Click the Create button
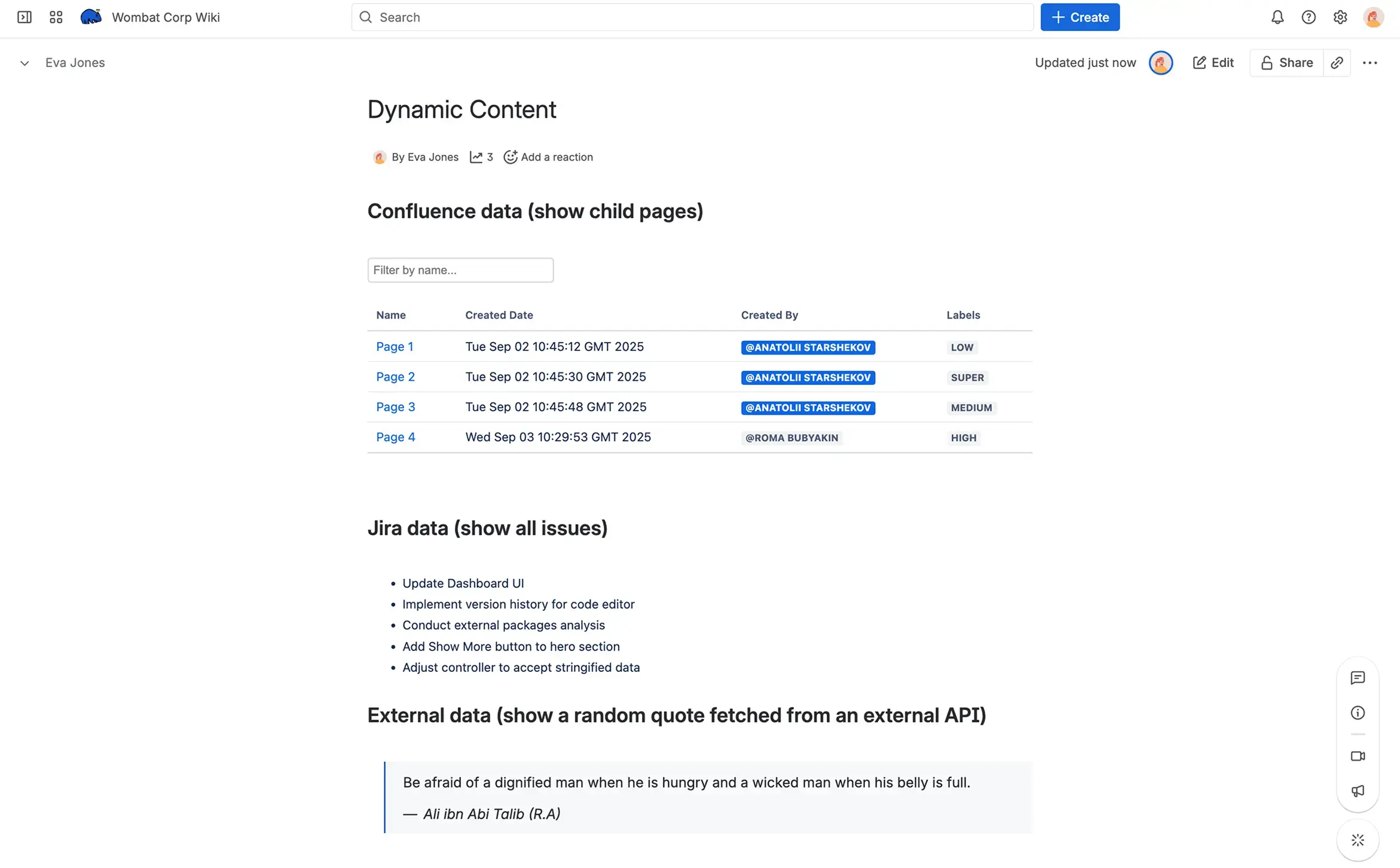Screen dimensions: 1400x868 (x=1080, y=17)
